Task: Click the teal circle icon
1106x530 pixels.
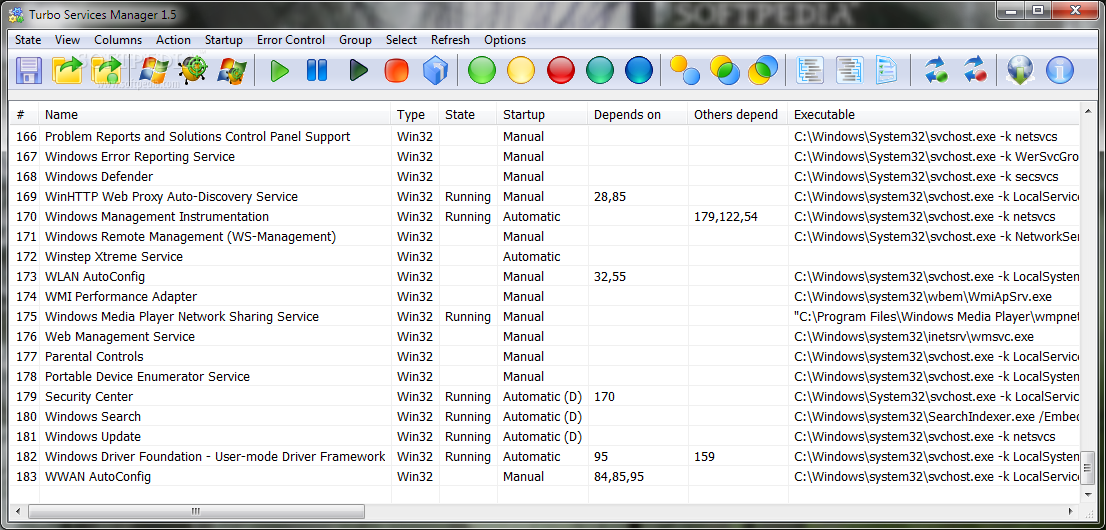Action: (x=600, y=70)
